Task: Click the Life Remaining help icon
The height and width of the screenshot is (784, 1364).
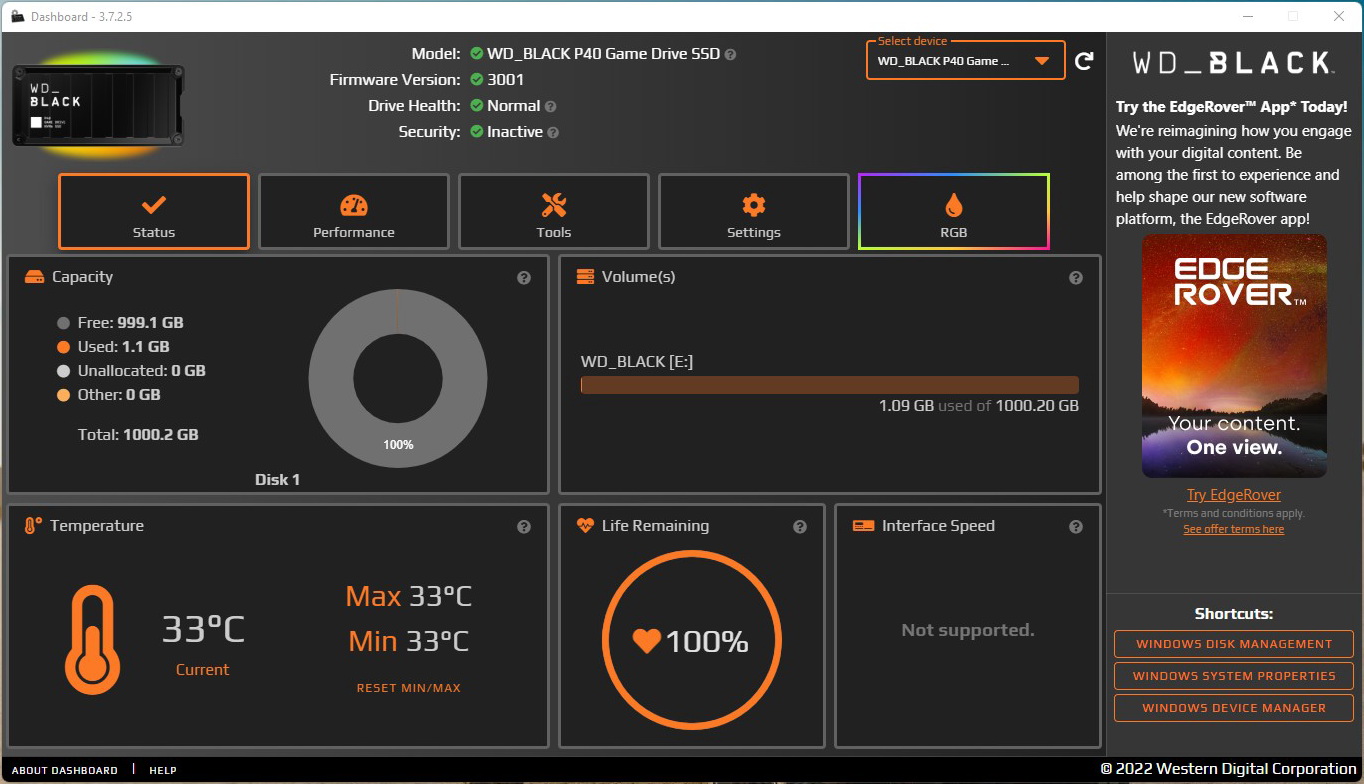Action: 800,526
